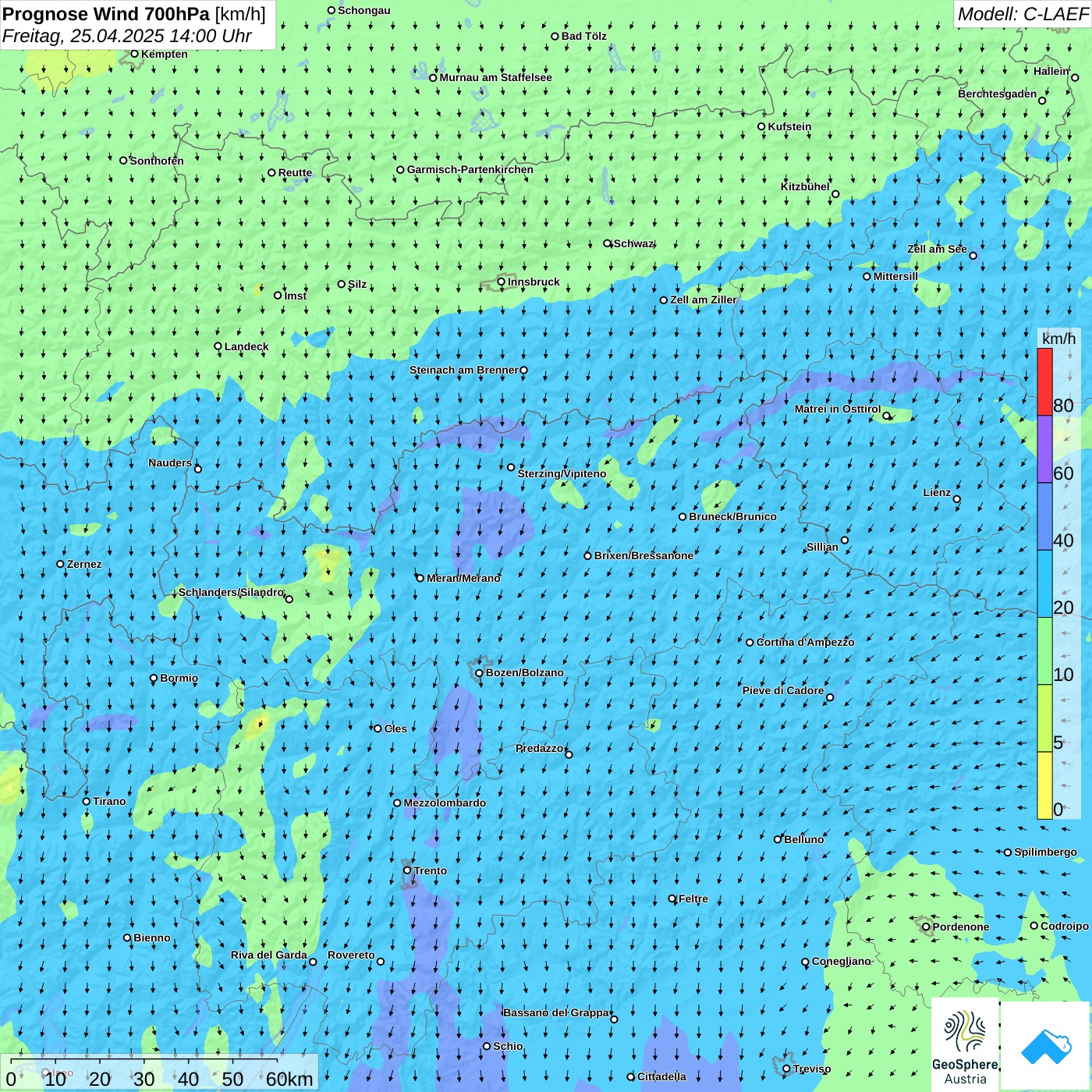Click the 'Zell am Ziller' label

[704, 300]
